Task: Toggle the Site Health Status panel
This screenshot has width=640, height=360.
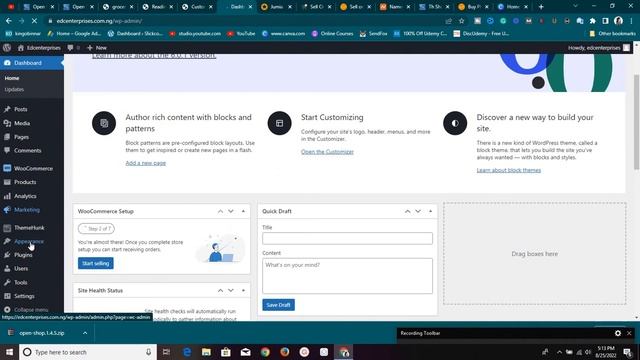Action: (x=243, y=291)
